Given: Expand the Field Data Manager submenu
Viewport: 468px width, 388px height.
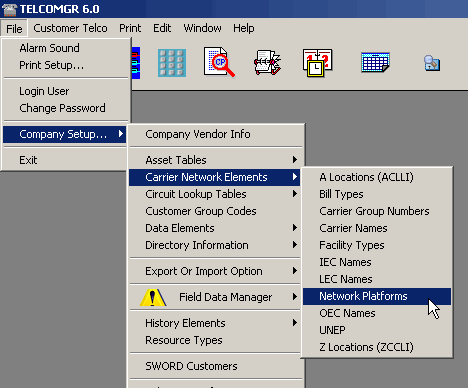Looking at the screenshot, I should click(x=215, y=297).
